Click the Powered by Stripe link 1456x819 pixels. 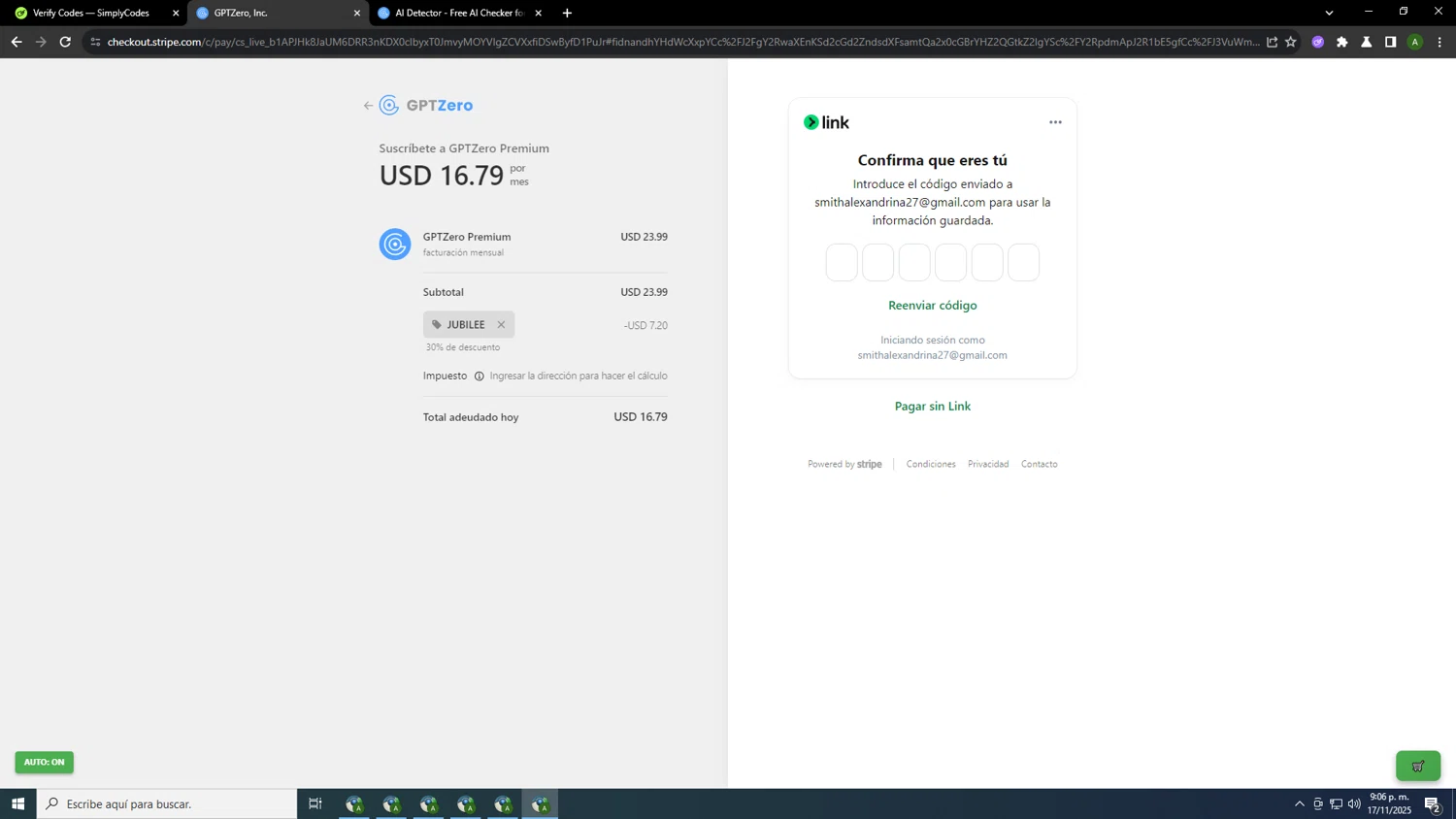click(x=844, y=464)
